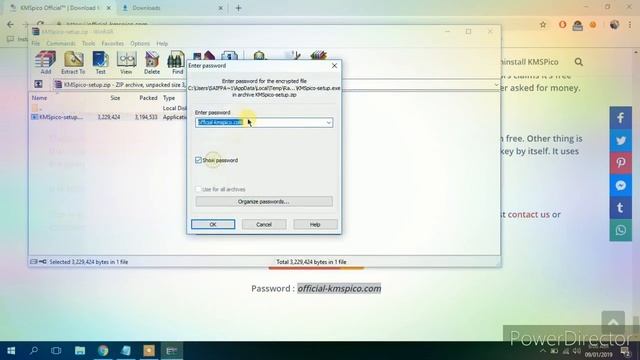Screen dimensions: 640x360
Task: Share page via Twitter sidebar icon
Action: (621, 140)
